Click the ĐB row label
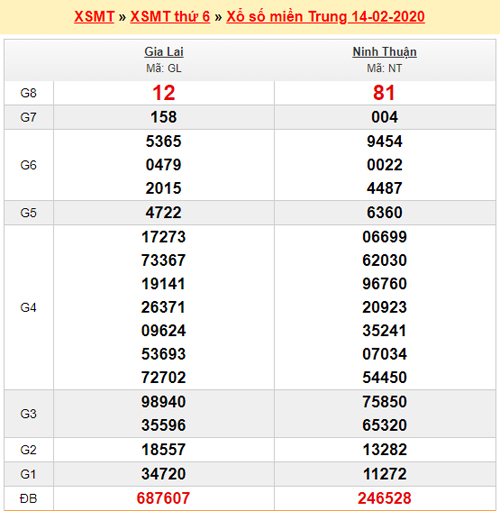Image resolution: width=500 pixels, height=511 pixels. pyautogui.click(x=28, y=499)
